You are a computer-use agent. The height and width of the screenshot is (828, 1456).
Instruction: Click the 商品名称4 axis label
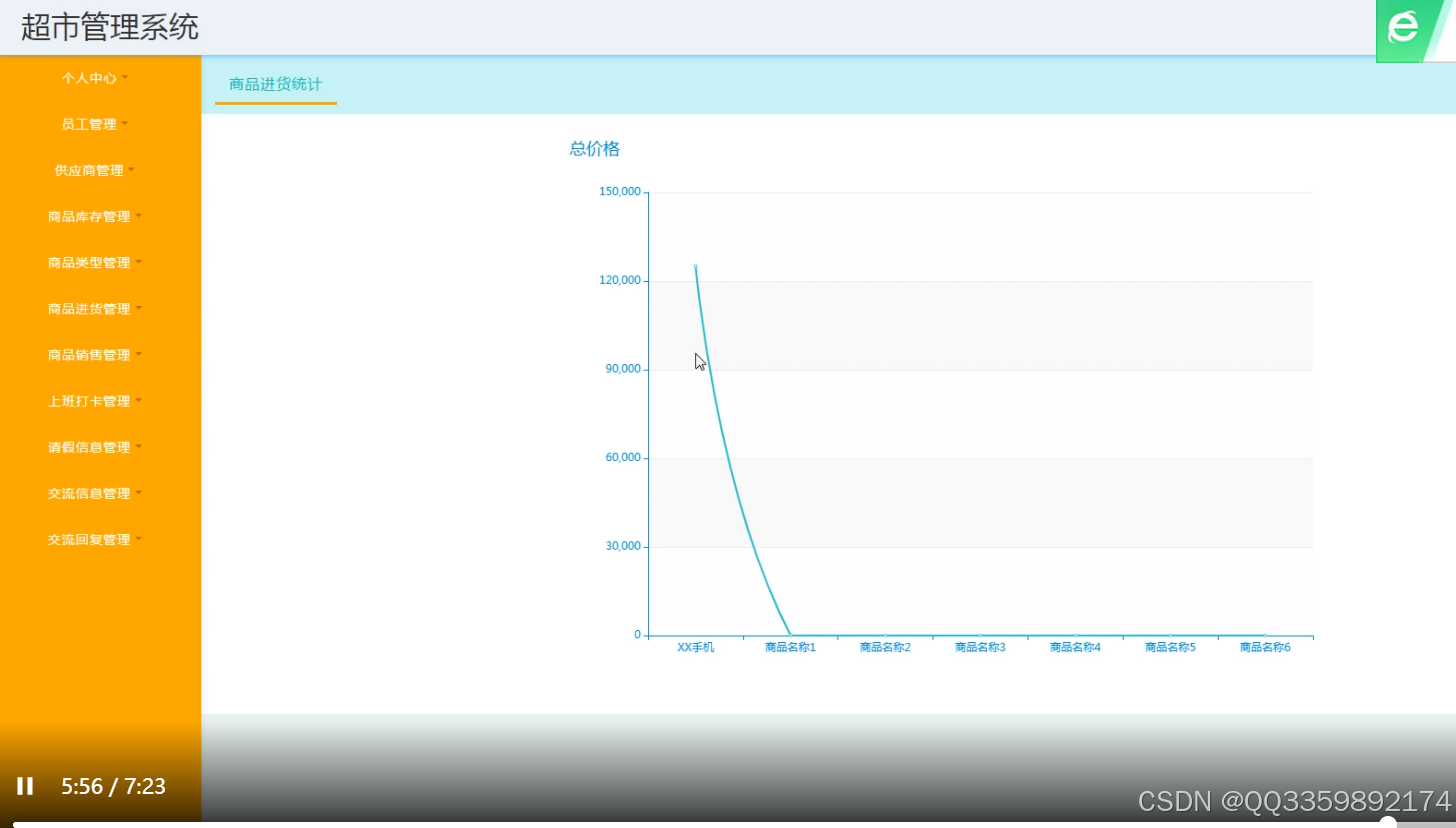(1075, 647)
